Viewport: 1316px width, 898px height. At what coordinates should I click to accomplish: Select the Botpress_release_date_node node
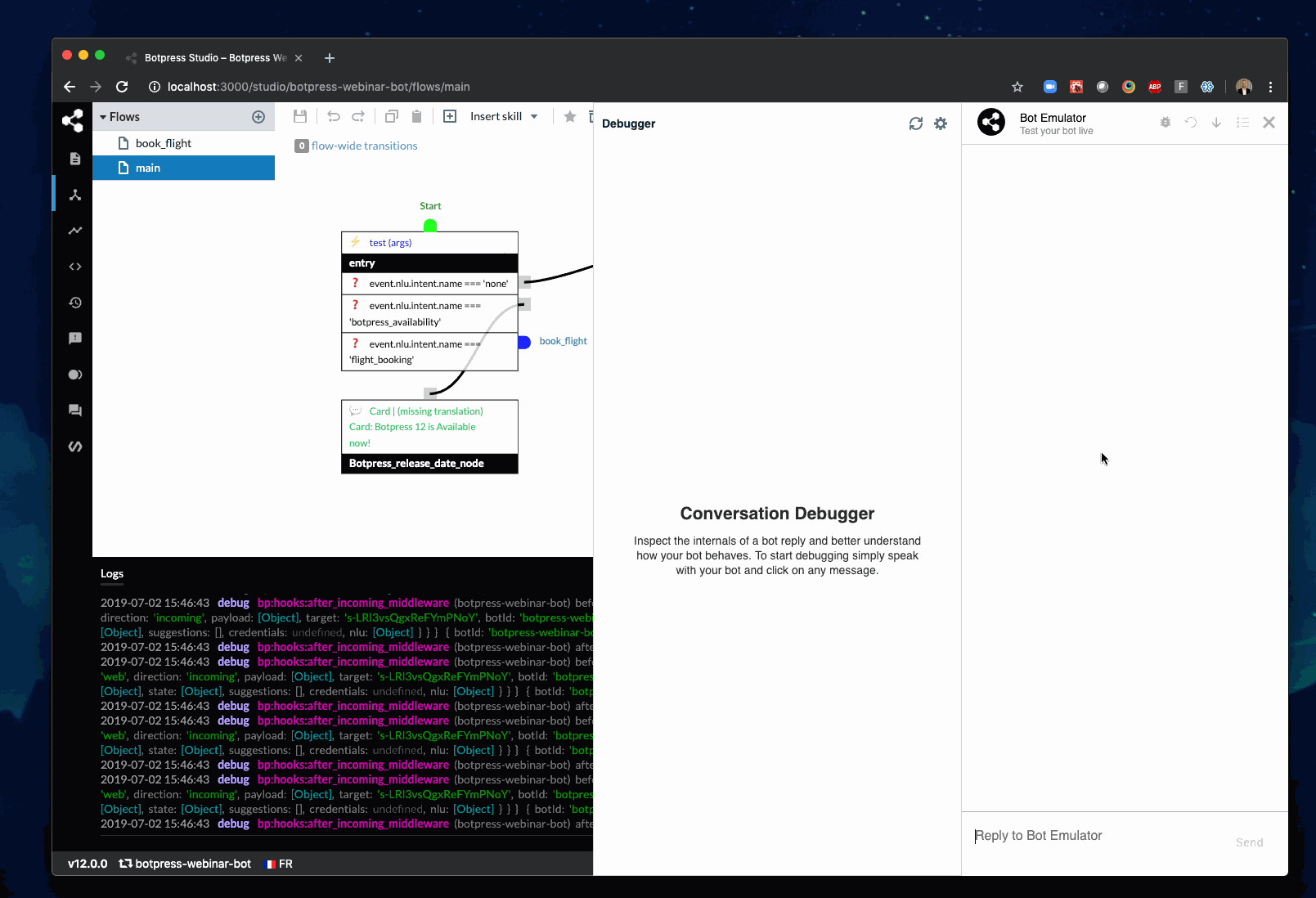click(x=429, y=464)
